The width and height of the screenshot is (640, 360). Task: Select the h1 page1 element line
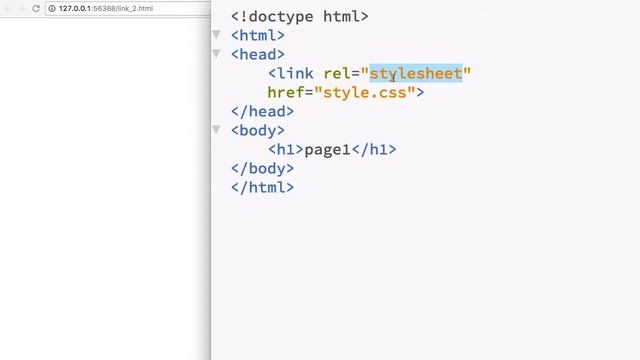[332, 149]
